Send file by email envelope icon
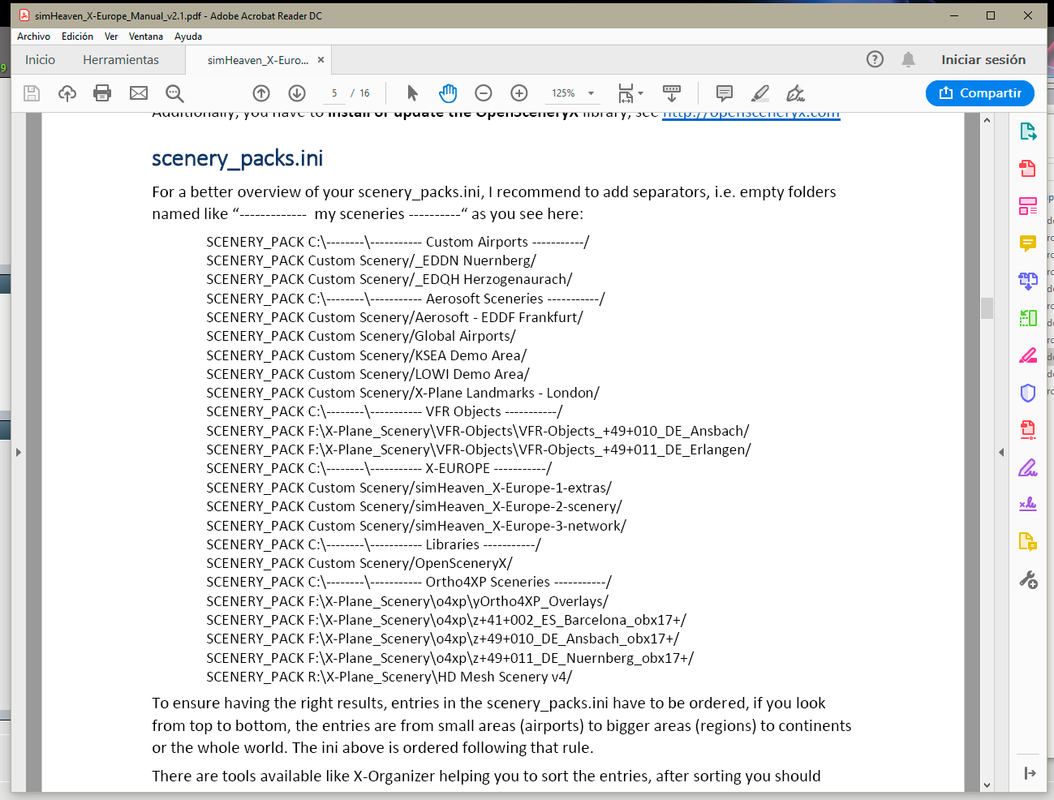Screen dimensions: 1054x800 click(138, 93)
